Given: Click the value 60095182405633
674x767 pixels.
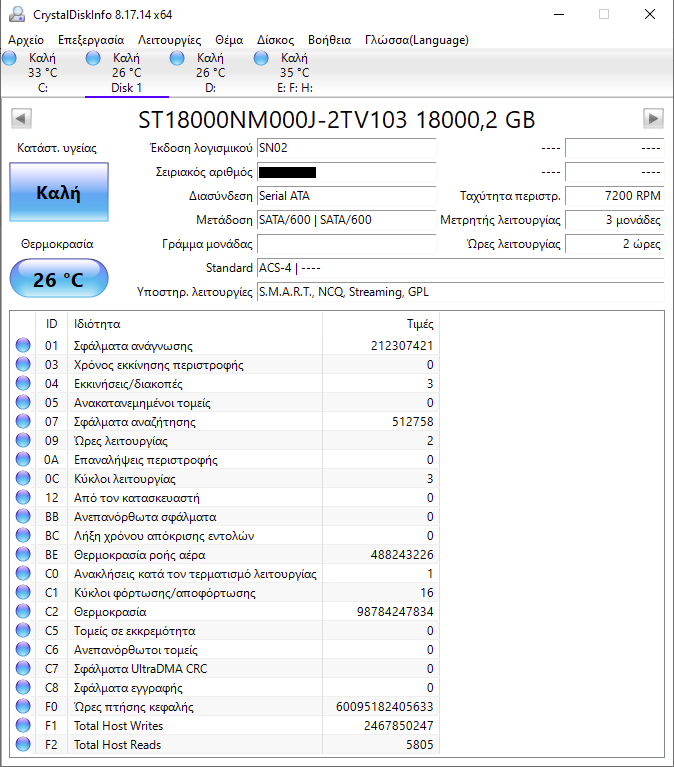Looking at the screenshot, I should coord(384,707).
